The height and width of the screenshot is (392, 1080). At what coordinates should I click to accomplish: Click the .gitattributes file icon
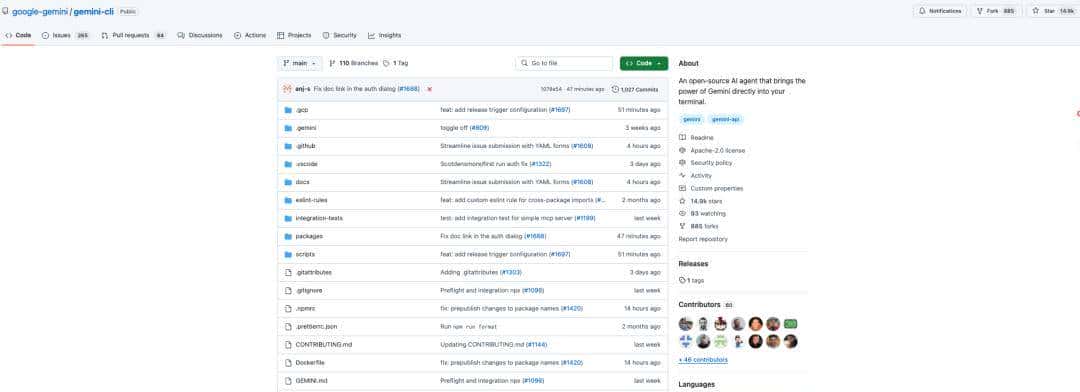pyautogui.click(x=289, y=272)
